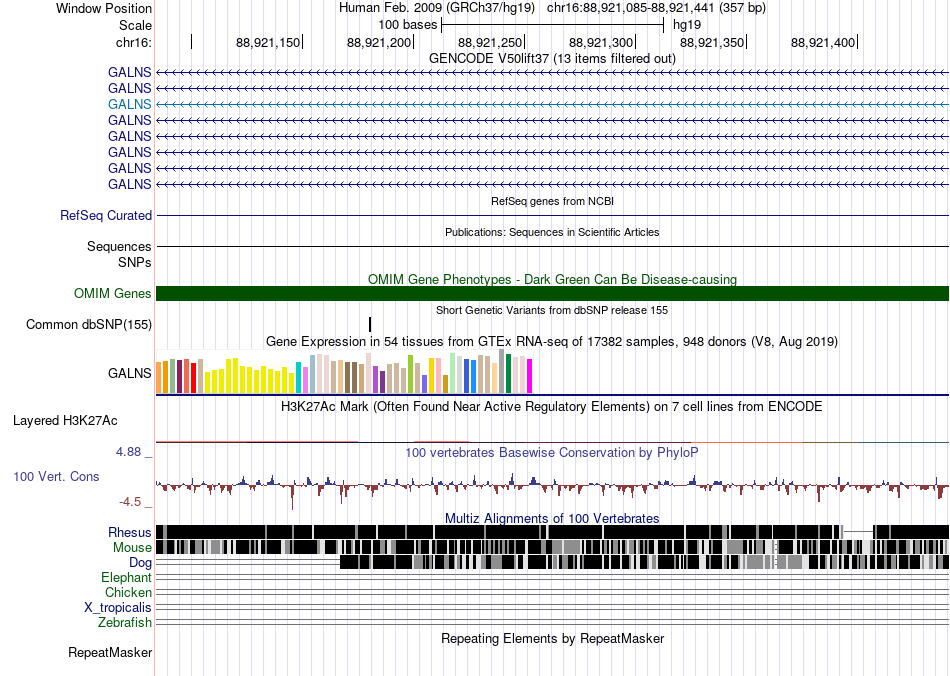Click the Multiz Alignments of 100 Vertebrates title
The image size is (950, 676).
click(552, 519)
